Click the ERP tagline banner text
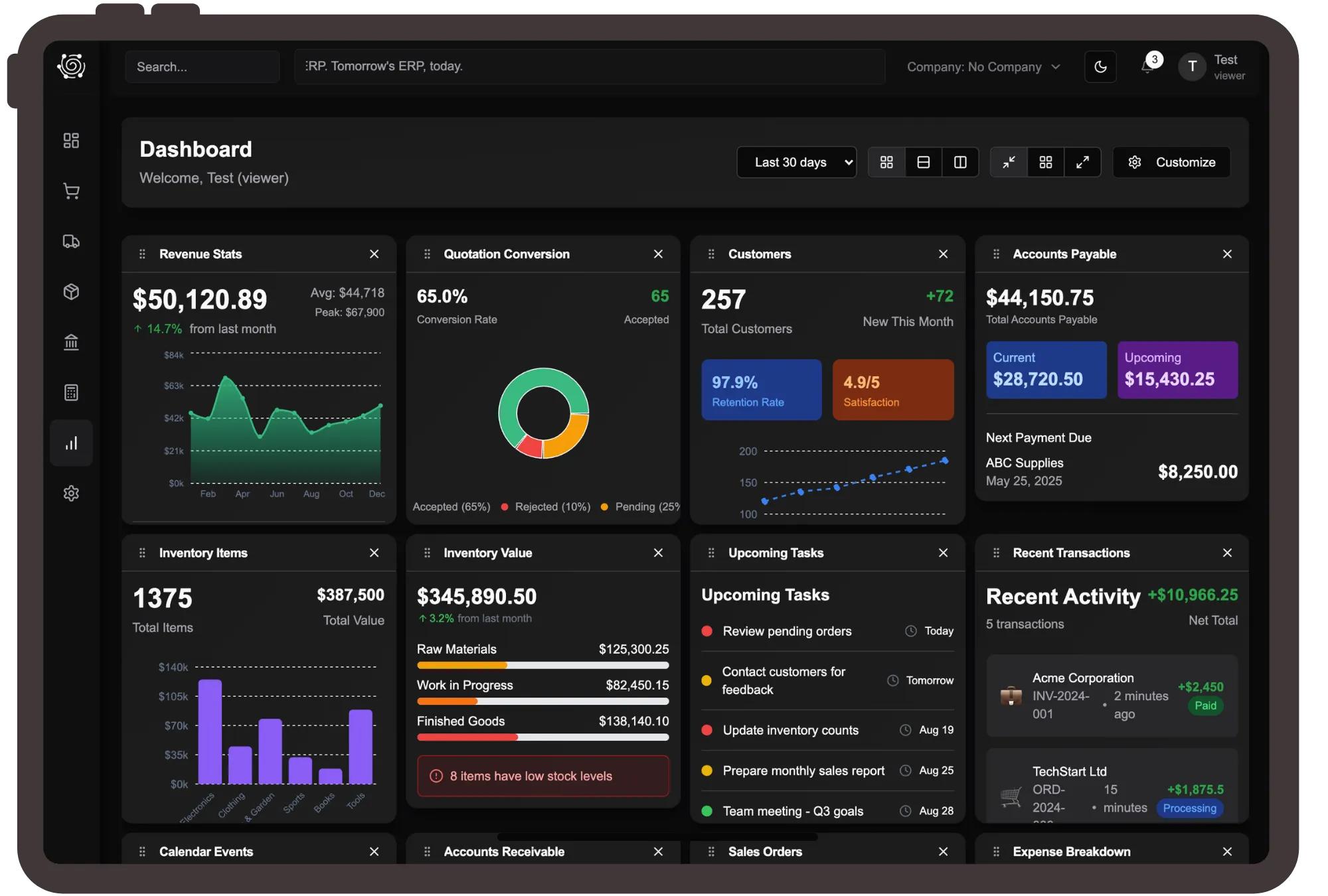 tap(384, 66)
